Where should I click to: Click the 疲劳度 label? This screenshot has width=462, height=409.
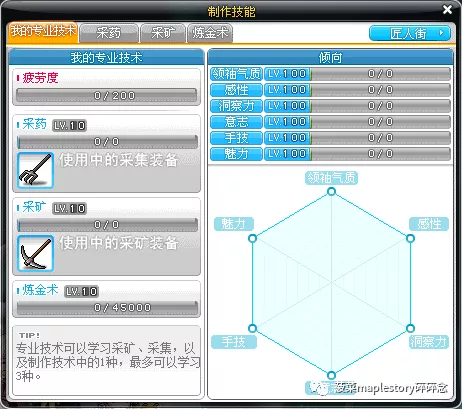point(40,78)
